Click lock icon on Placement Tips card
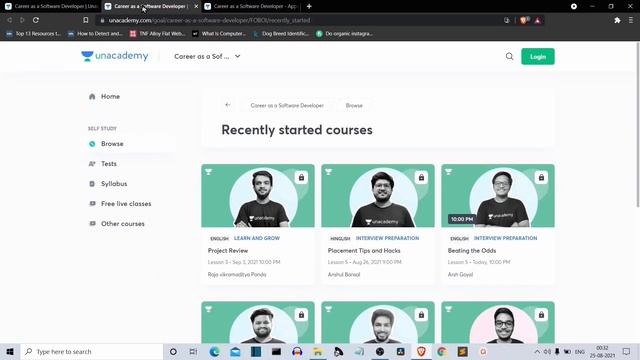The width and height of the screenshot is (640, 360). point(421,178)
